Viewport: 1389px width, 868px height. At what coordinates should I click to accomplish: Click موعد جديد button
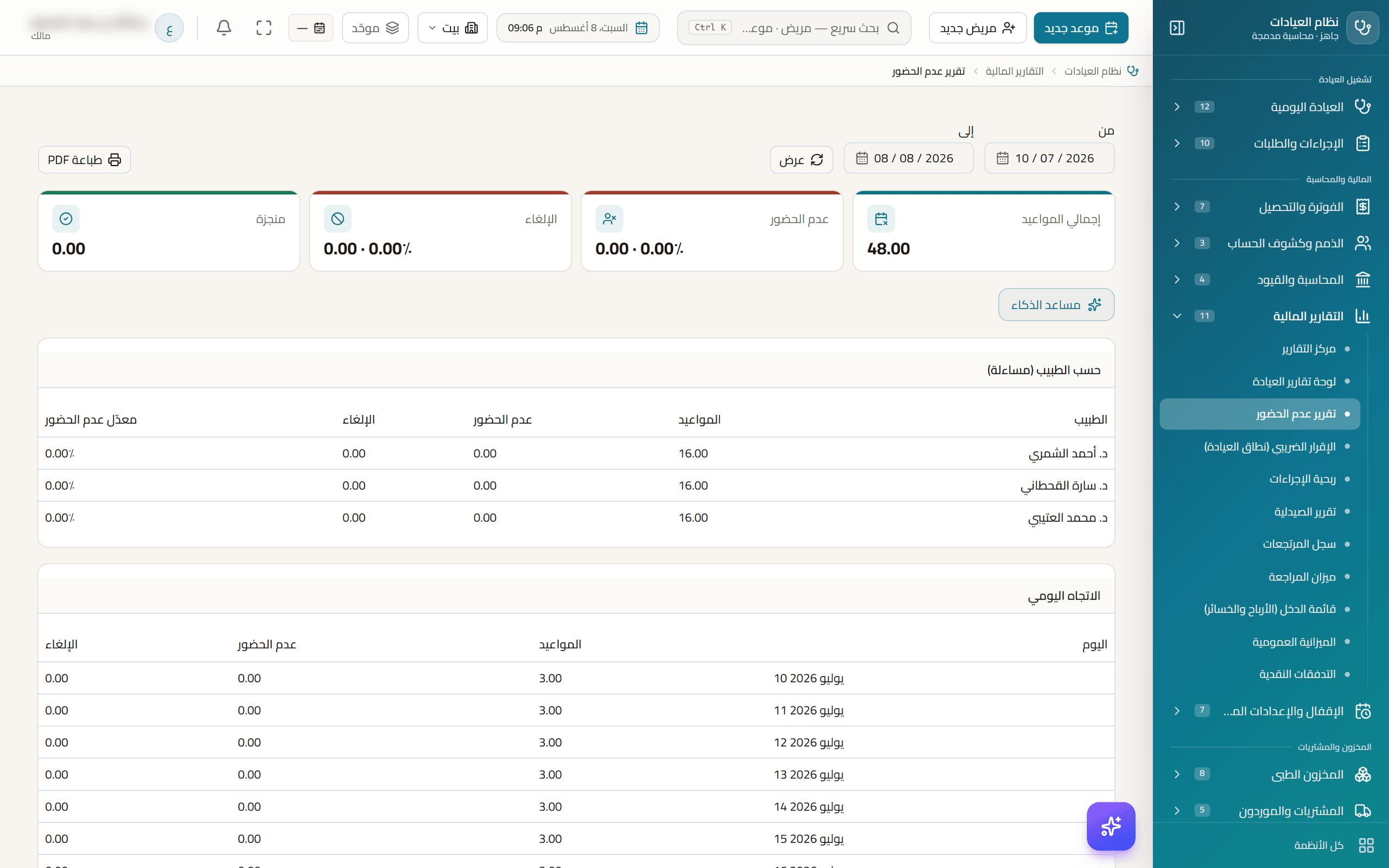tap(1081, 28)
